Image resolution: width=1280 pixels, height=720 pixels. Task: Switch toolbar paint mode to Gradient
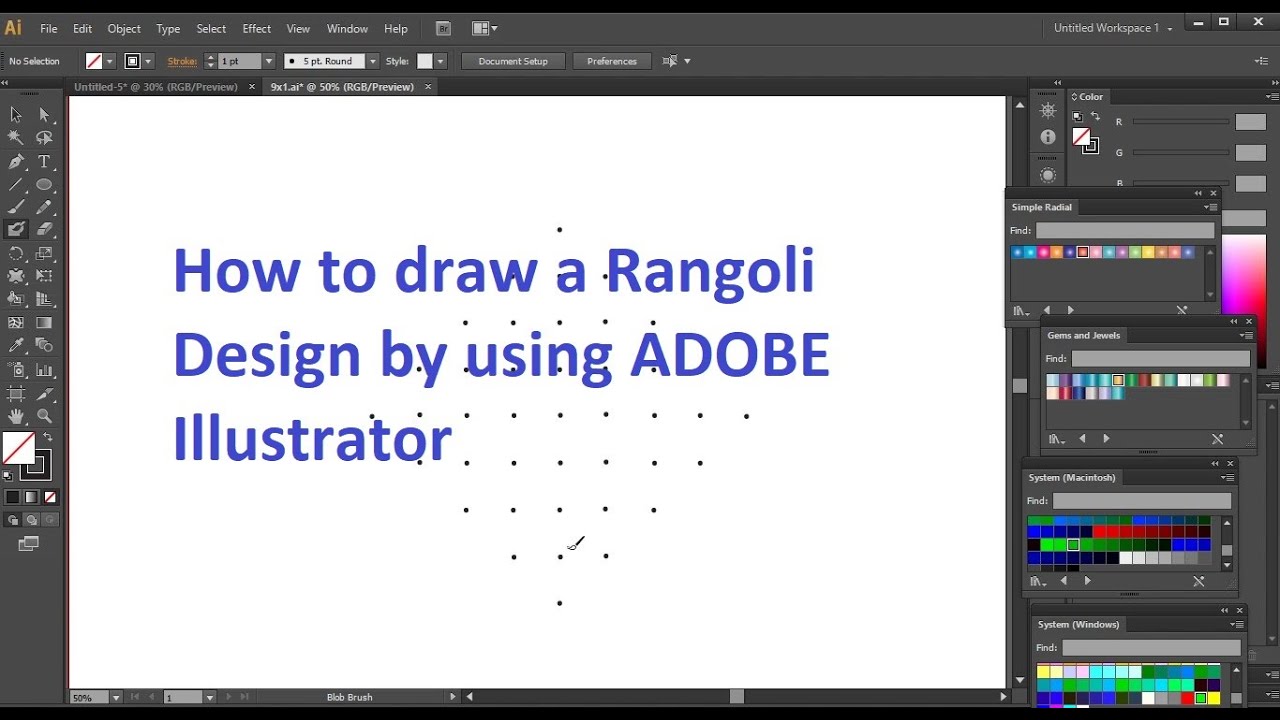coord(31,497)
